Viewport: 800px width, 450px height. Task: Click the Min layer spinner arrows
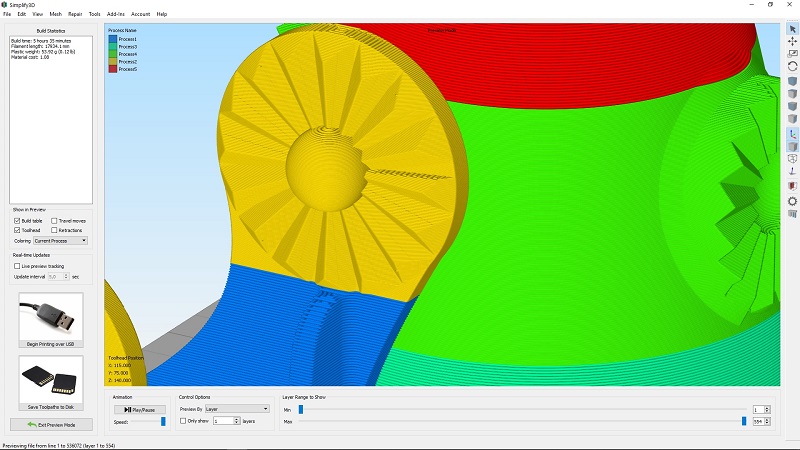click(767, 410)
